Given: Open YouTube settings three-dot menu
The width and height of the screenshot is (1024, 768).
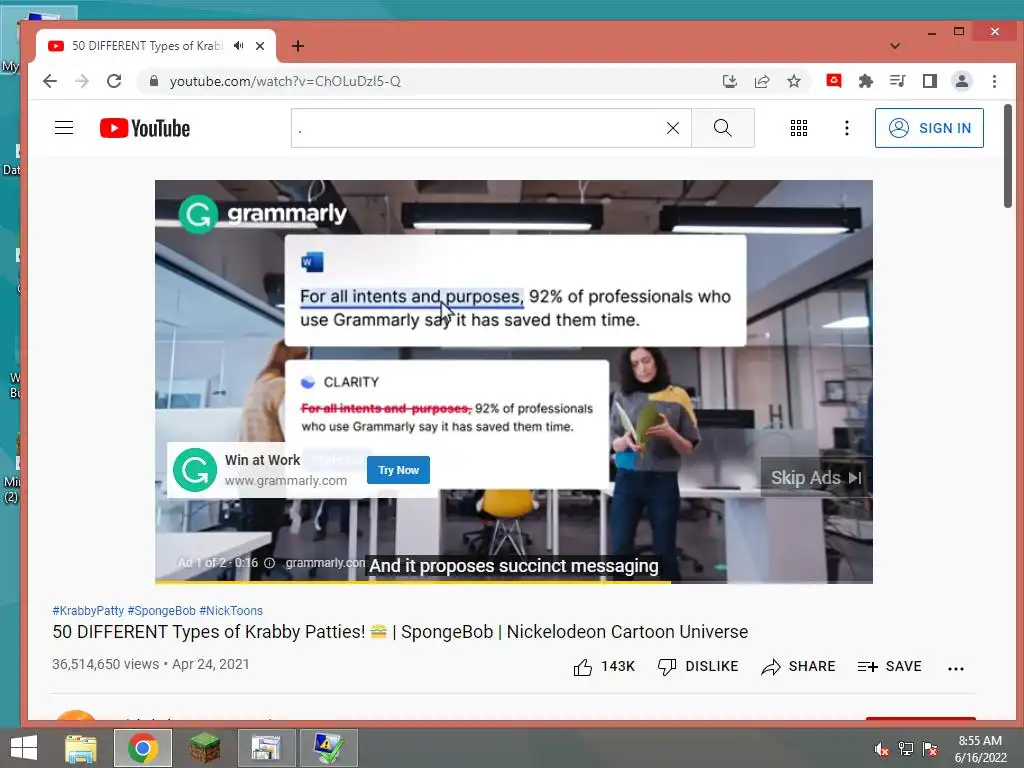Looking at the screenshot, I should click(846, 128).
